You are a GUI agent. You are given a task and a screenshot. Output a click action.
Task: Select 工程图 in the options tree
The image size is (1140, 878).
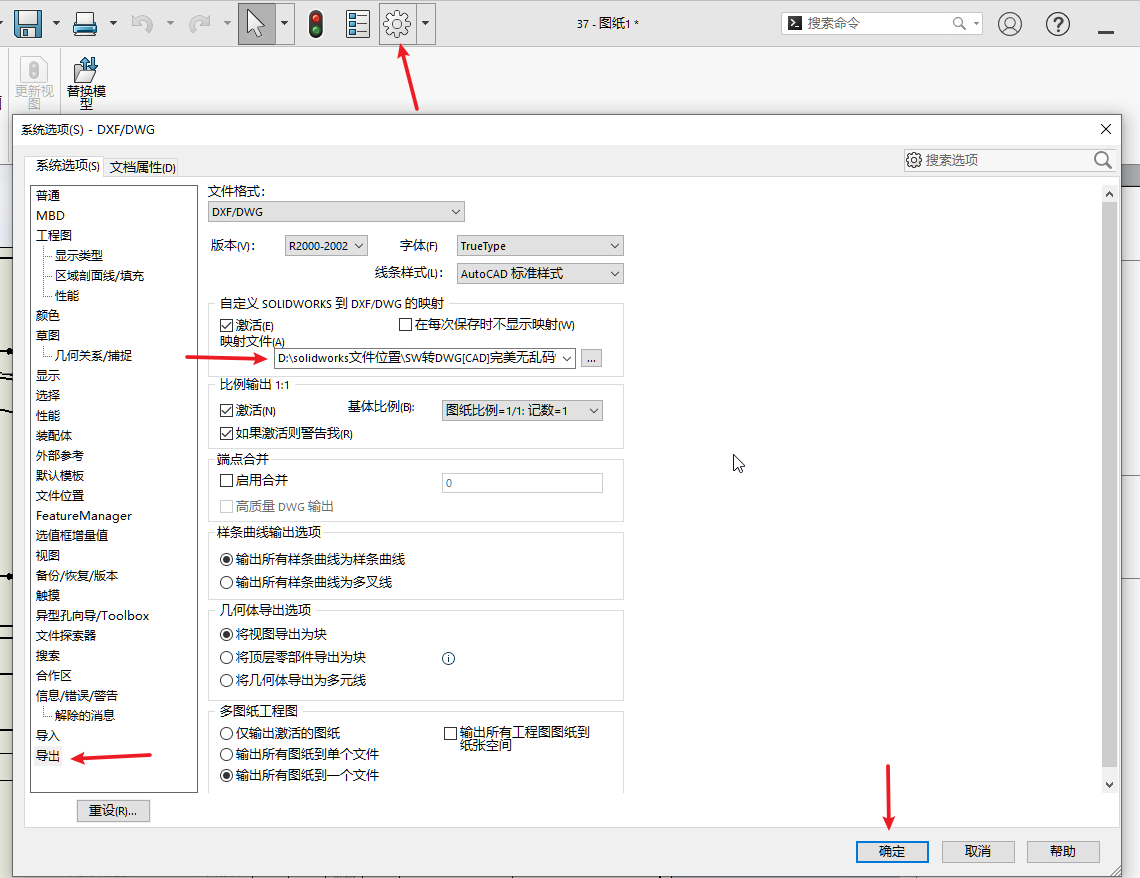(54, 235)
